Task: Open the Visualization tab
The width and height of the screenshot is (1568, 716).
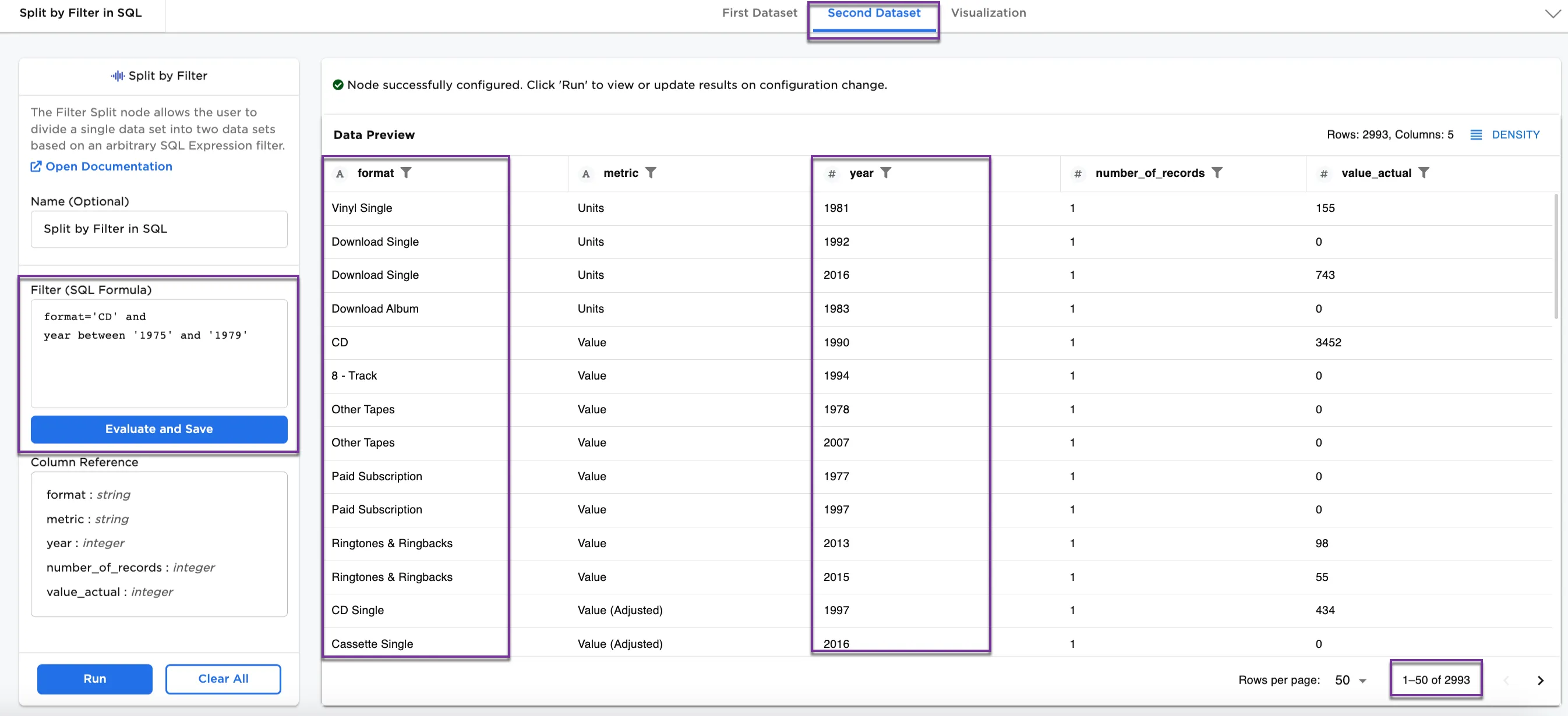Action: pos(988,13)
